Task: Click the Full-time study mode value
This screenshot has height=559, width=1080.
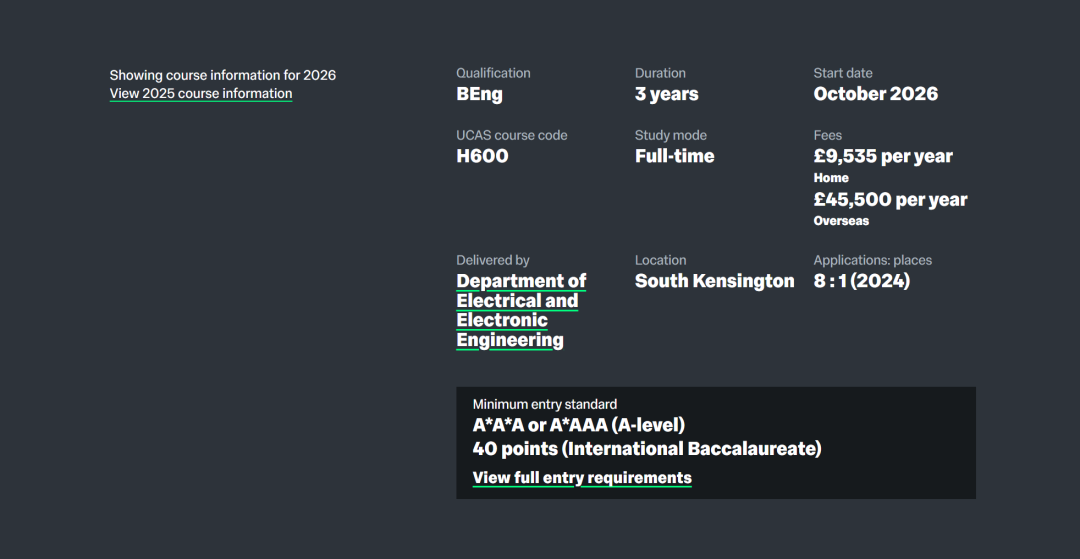Action: pyautogui.click(x=675, y=156)
